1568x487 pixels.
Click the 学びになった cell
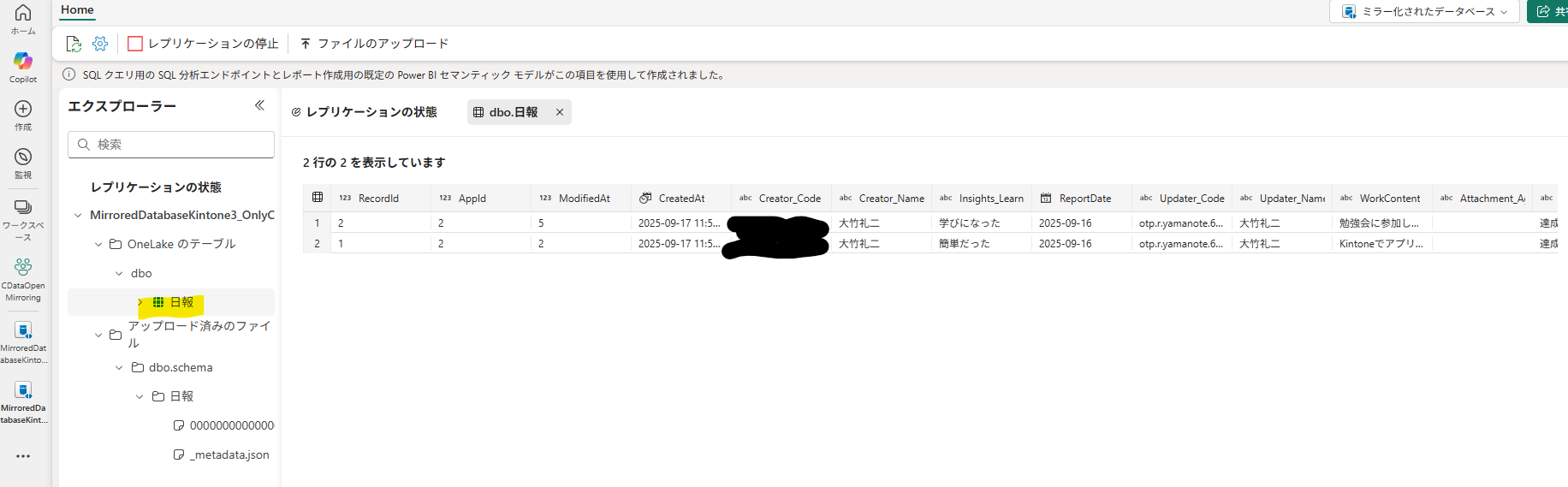(982, 223)
